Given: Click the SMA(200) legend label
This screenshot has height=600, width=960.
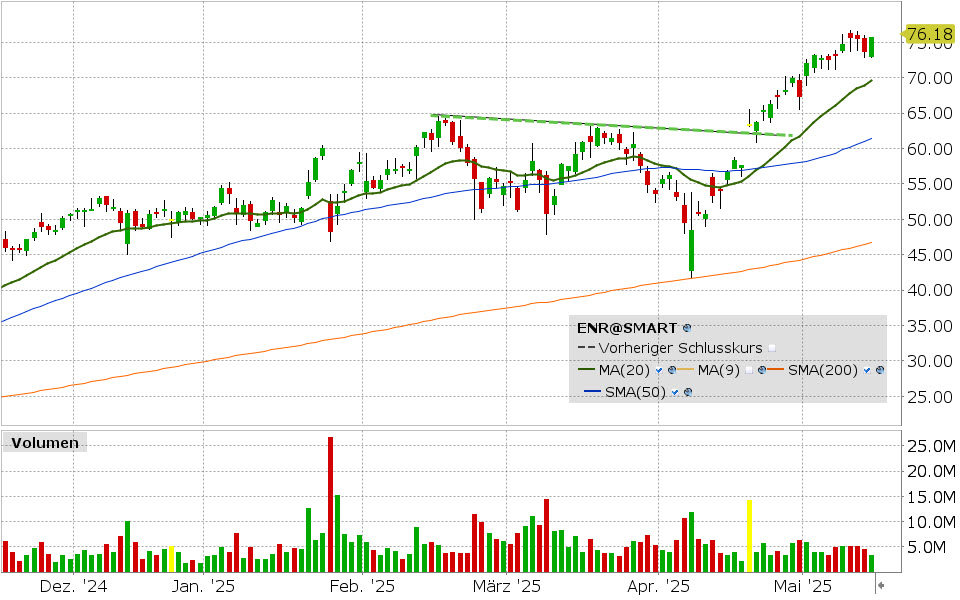Looking at the screenshot, I should pos(823,370).
